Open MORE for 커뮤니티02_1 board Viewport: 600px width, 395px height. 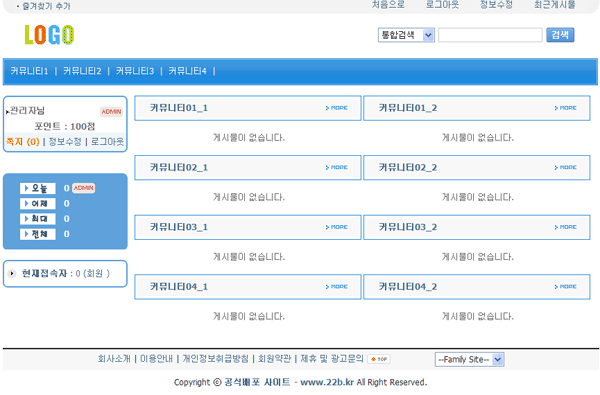point(336,167)
